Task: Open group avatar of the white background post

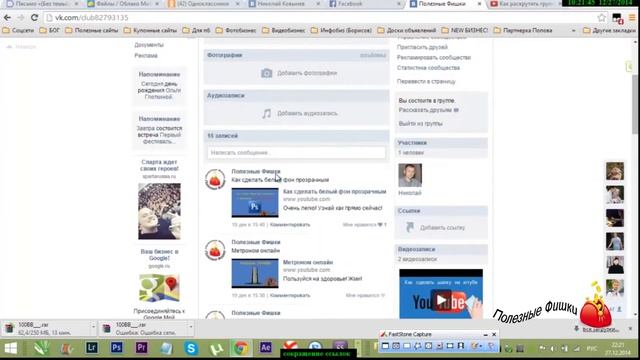Action: pyautogui.click(x=215, y=180)
